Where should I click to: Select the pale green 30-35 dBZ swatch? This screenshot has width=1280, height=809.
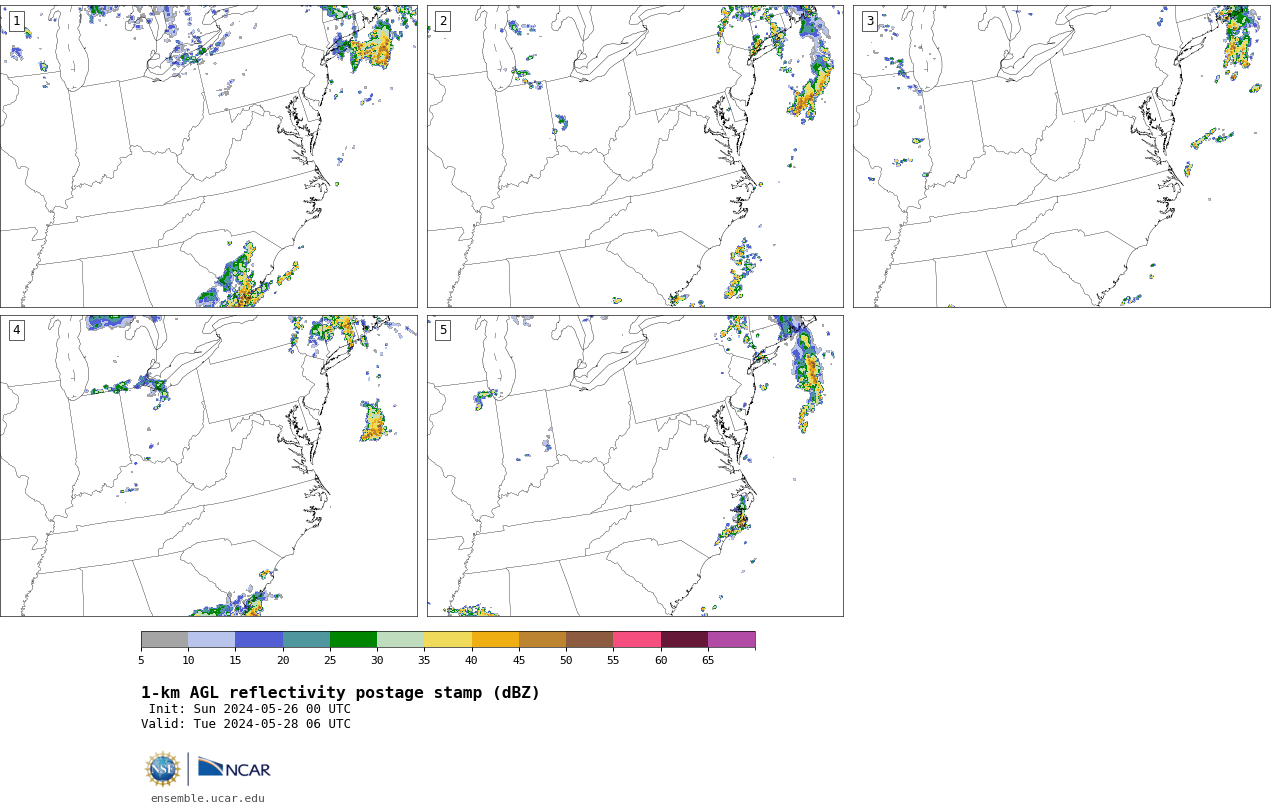401,640
